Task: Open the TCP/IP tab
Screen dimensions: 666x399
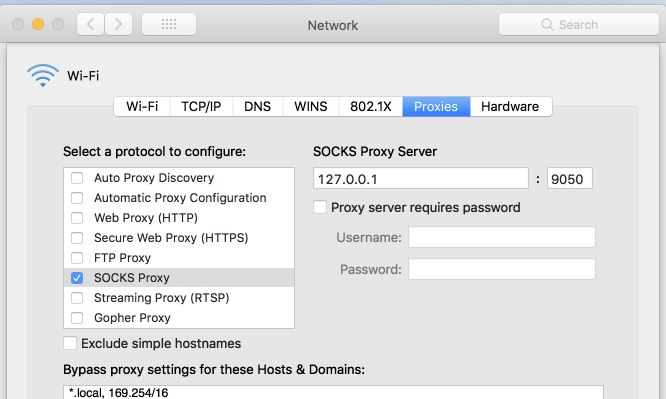Action: [x=201, y=106]
